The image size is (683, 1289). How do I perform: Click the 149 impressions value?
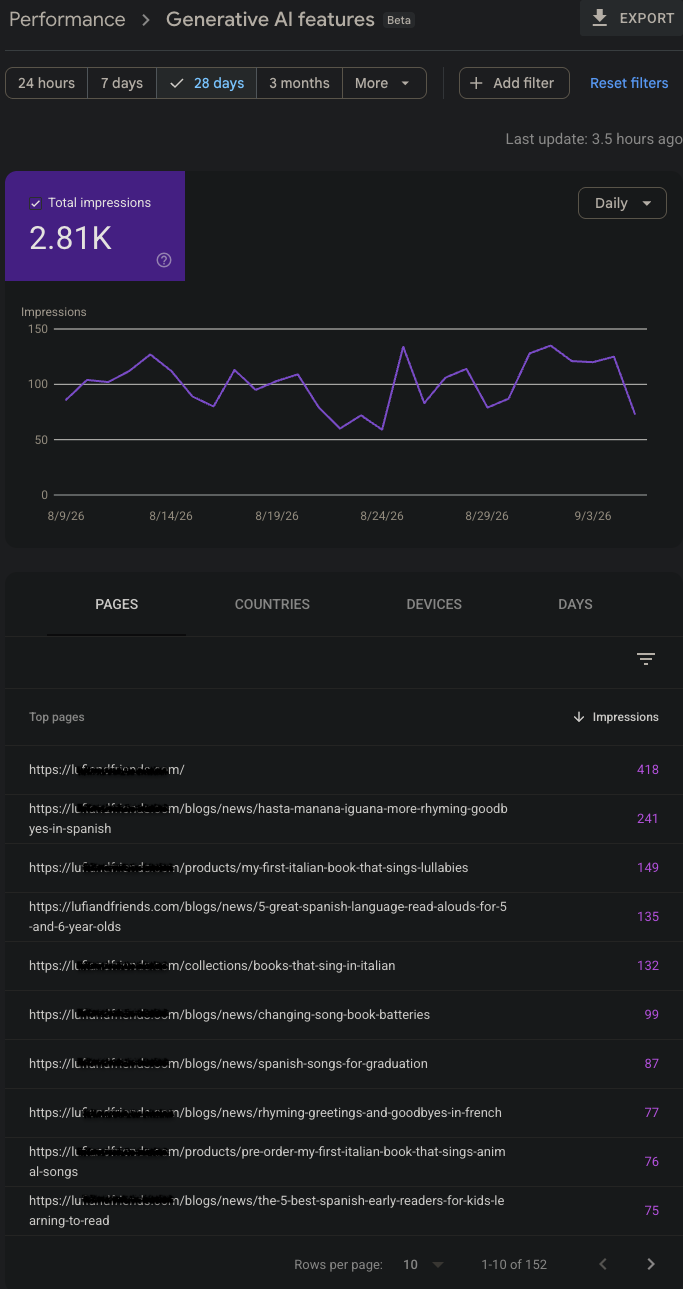(x=647, y=868)
